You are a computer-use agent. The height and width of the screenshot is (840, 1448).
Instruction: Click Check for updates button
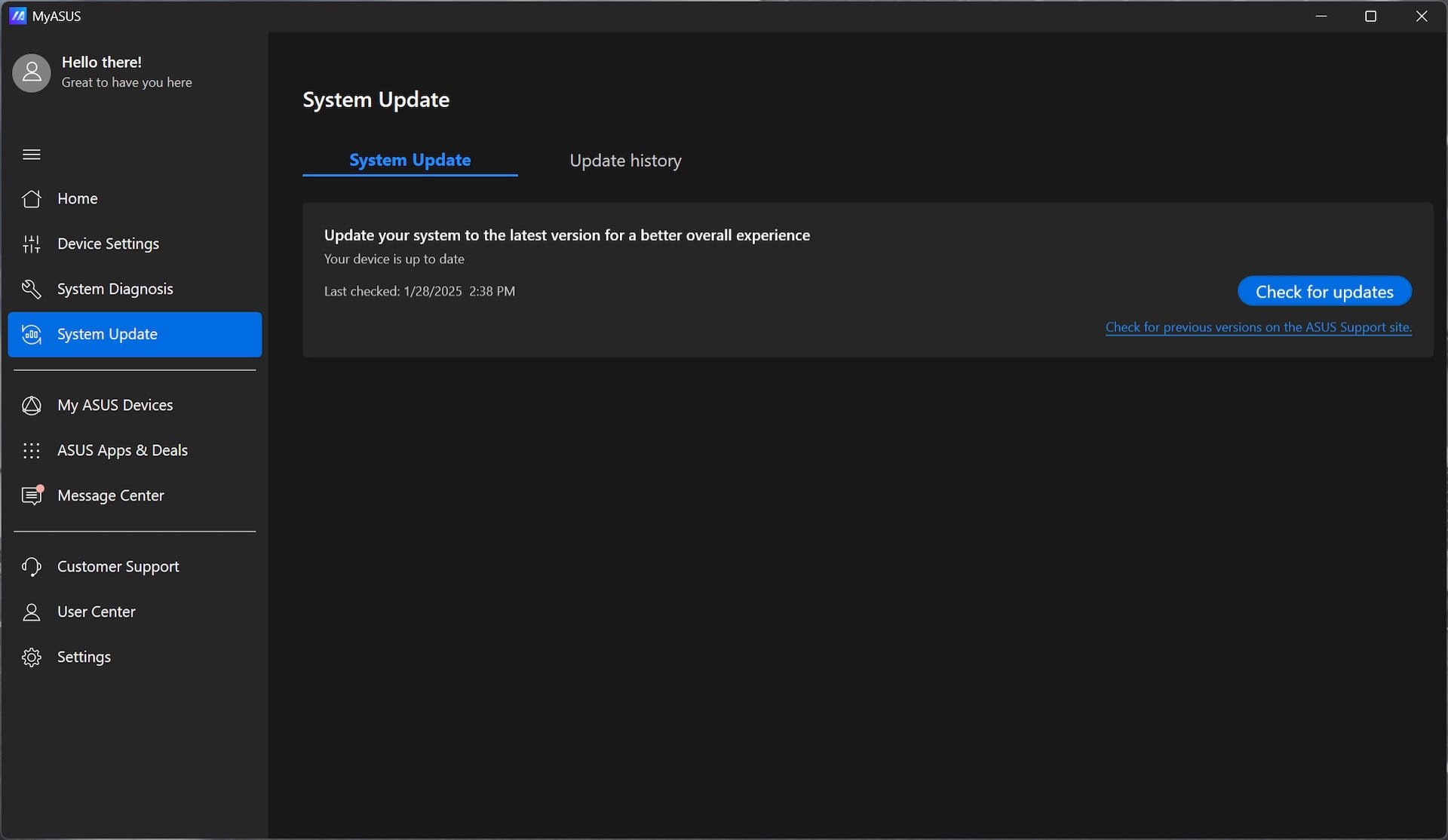click(x=1324, y=291)
